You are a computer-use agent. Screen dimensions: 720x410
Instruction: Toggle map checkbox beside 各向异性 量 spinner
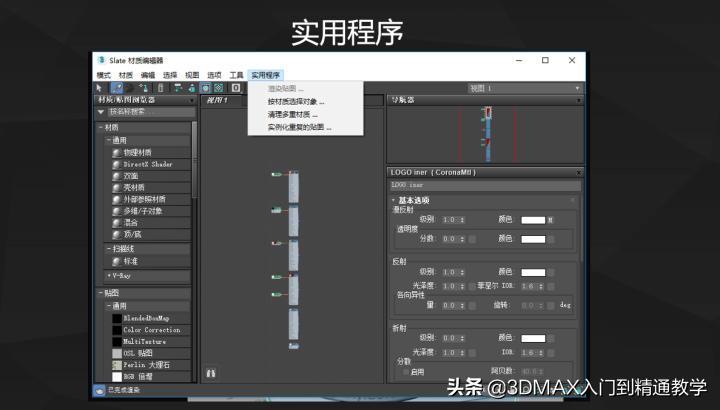(472, 305)
